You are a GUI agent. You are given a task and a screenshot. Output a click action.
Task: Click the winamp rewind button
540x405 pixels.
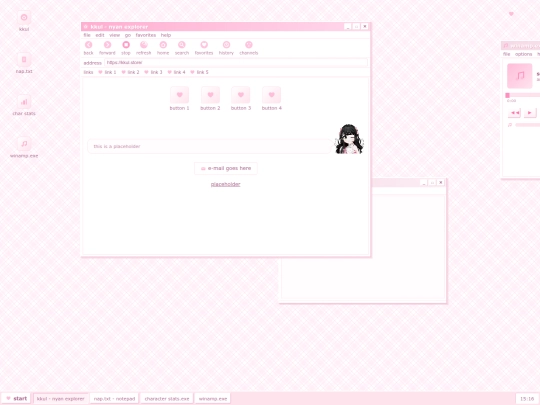[x=515, y=113]
